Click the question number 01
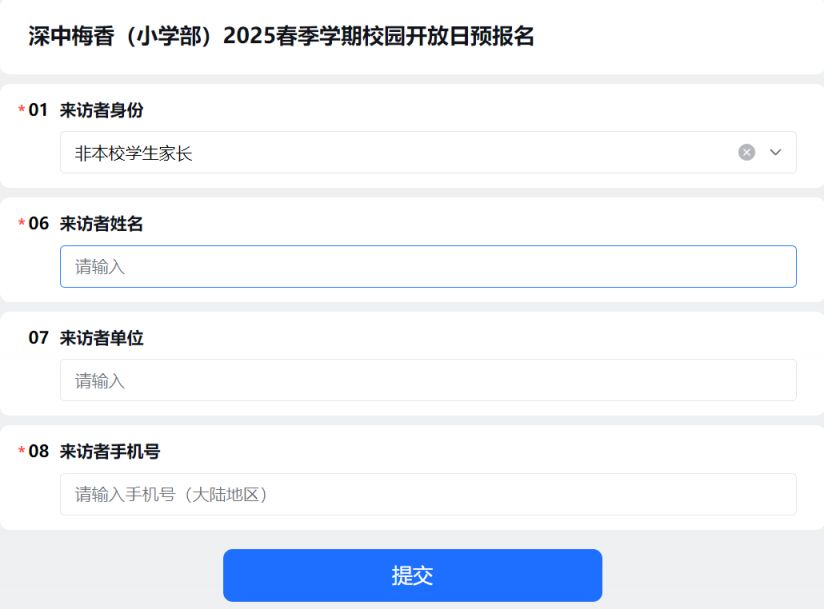 (38, 110)
